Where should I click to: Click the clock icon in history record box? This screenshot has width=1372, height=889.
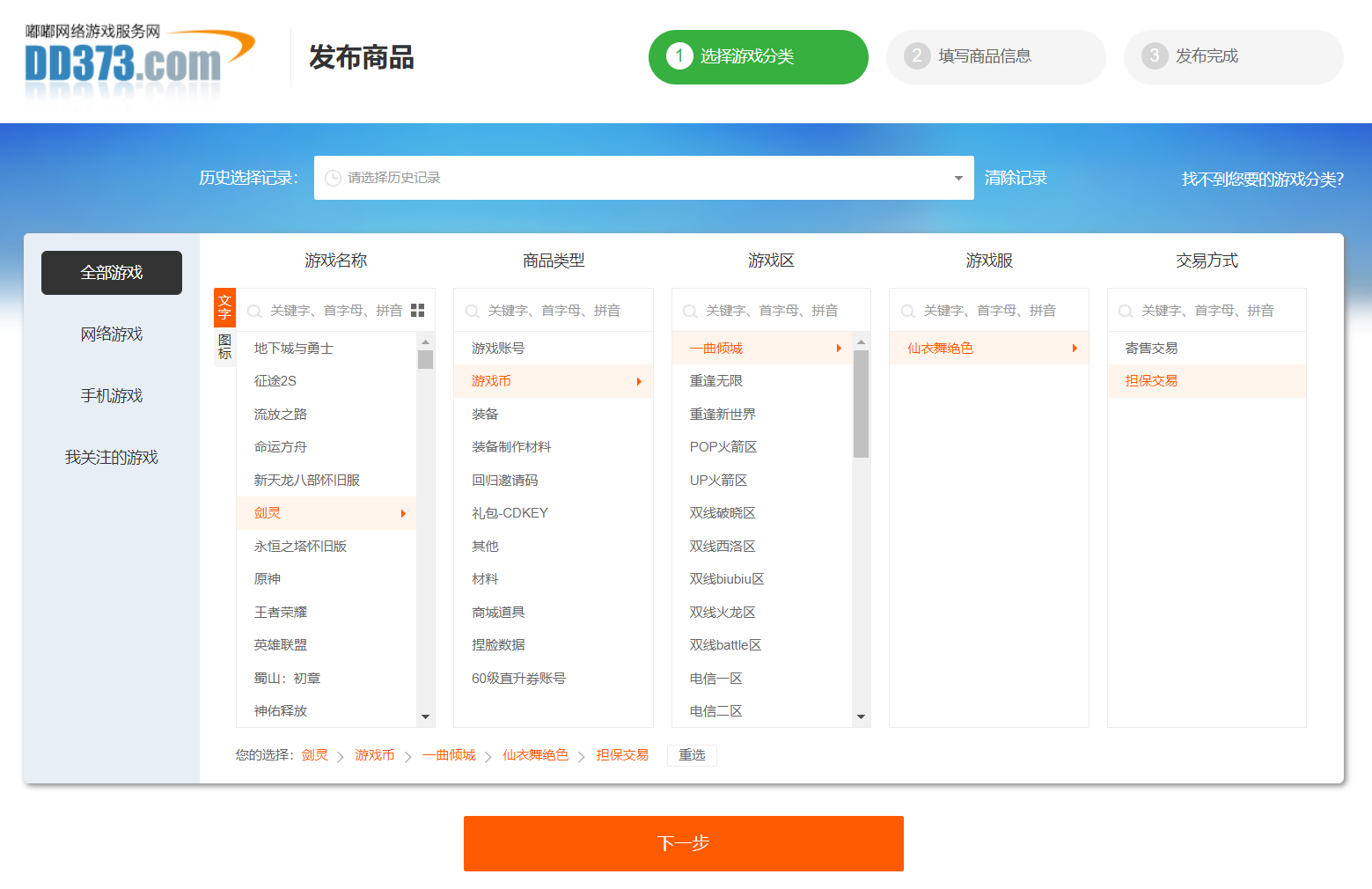coord(333,178)
